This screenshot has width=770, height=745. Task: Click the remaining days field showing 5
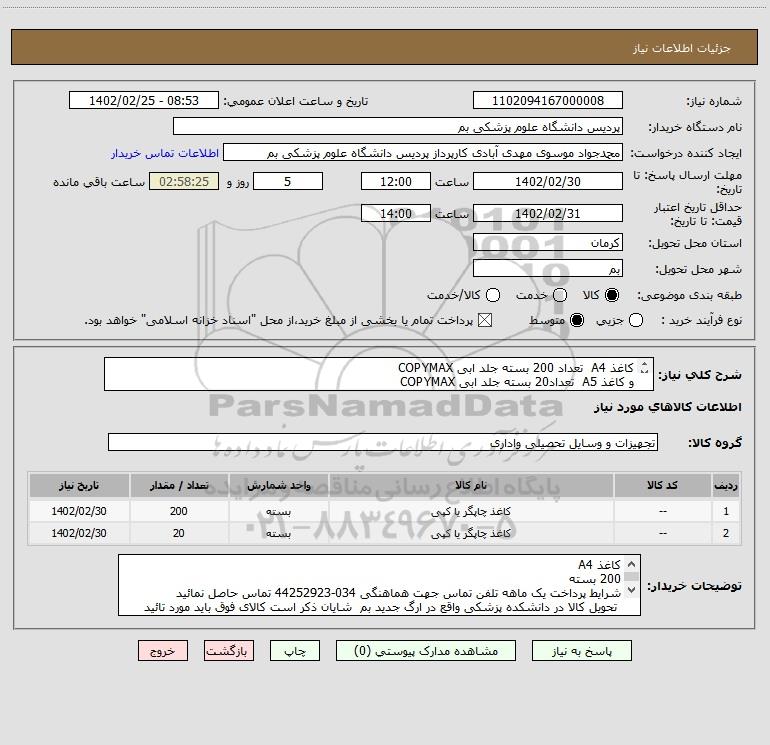click(x=288, y=181)
